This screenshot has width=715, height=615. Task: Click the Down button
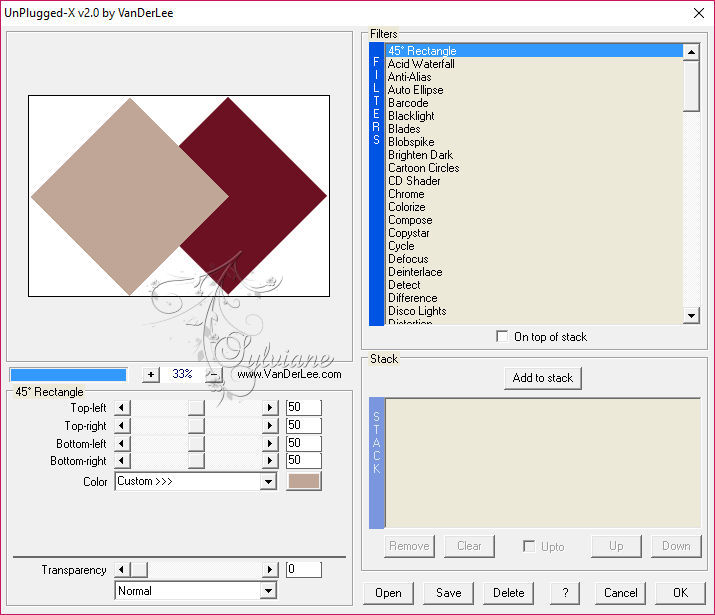point(676,546)
